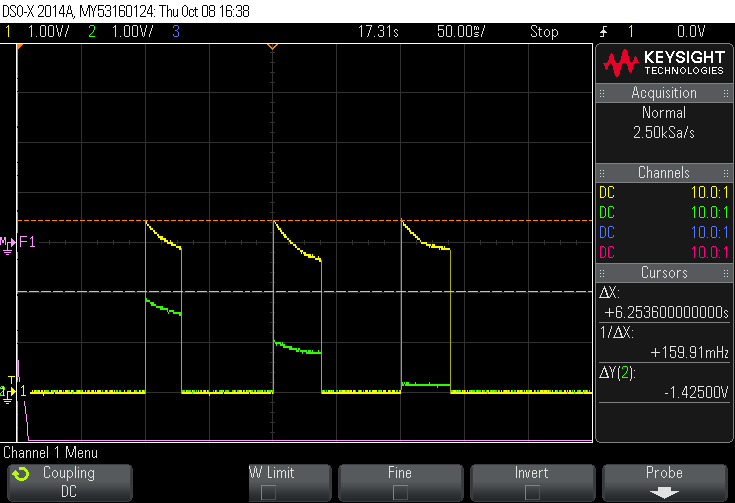Click the ΔX cursor value +6.2536s
Viewport: 735px width, 503px height.
click(667, 312)
